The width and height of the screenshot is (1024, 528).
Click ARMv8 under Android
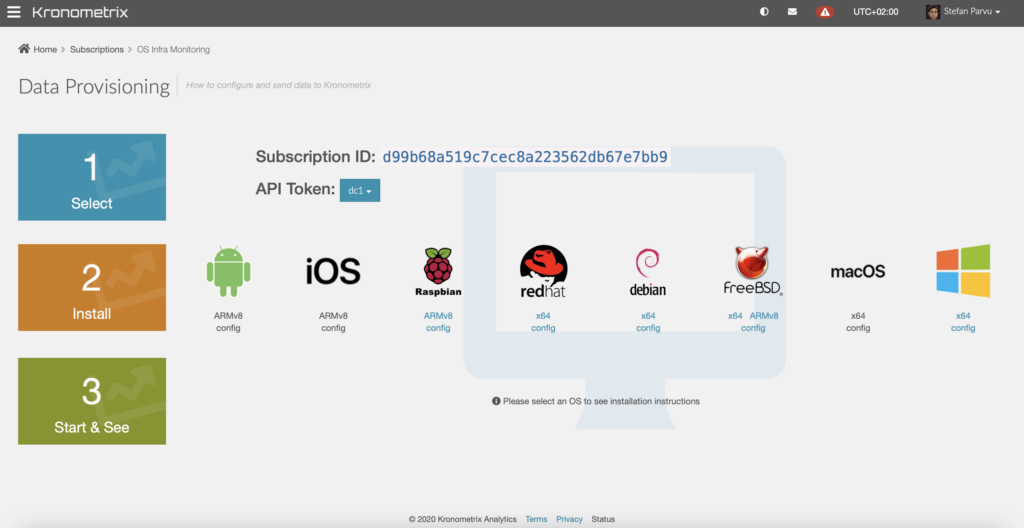(x=229, y=316)
